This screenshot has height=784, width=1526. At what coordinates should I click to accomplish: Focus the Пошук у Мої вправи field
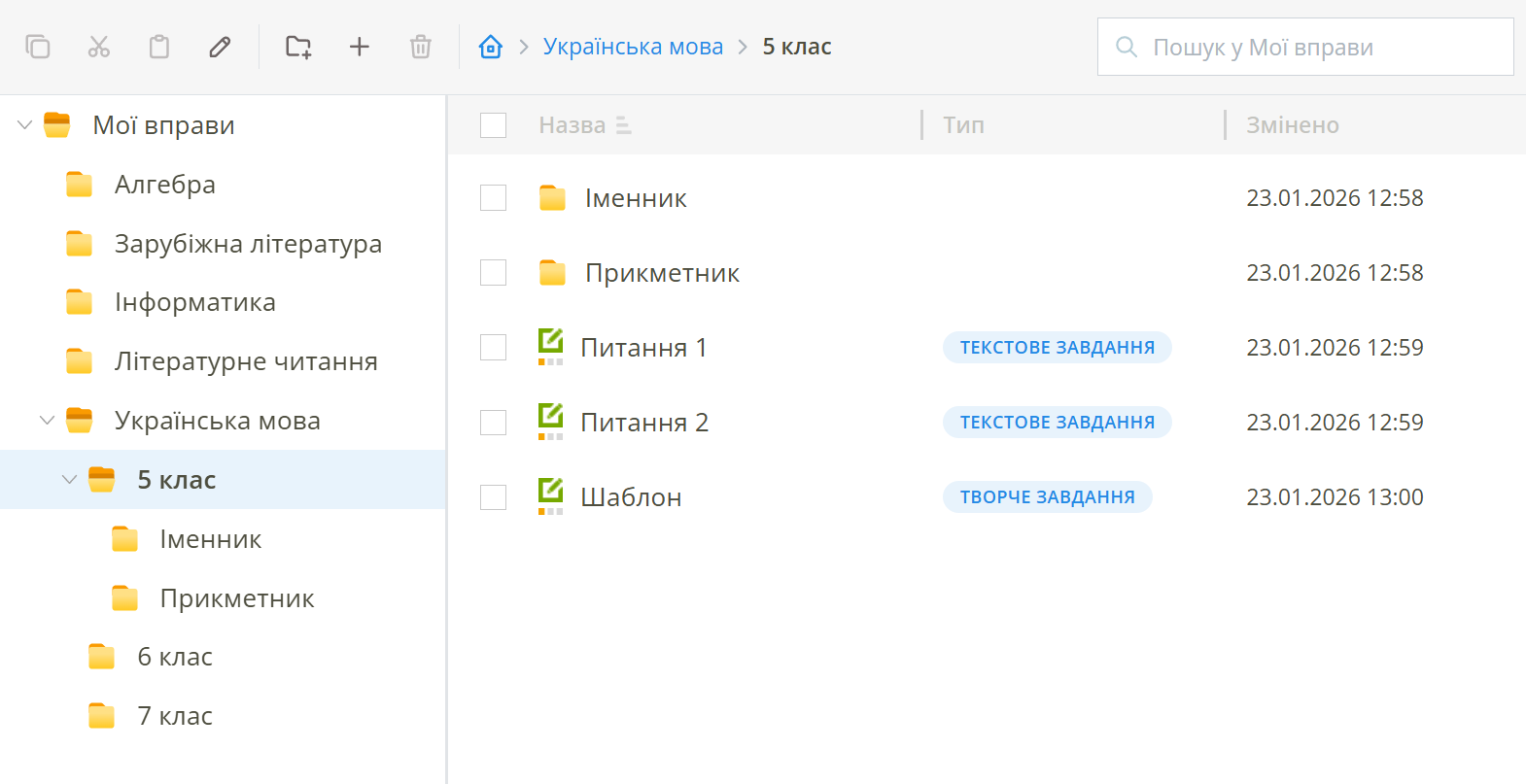[x=1305, y=47]
